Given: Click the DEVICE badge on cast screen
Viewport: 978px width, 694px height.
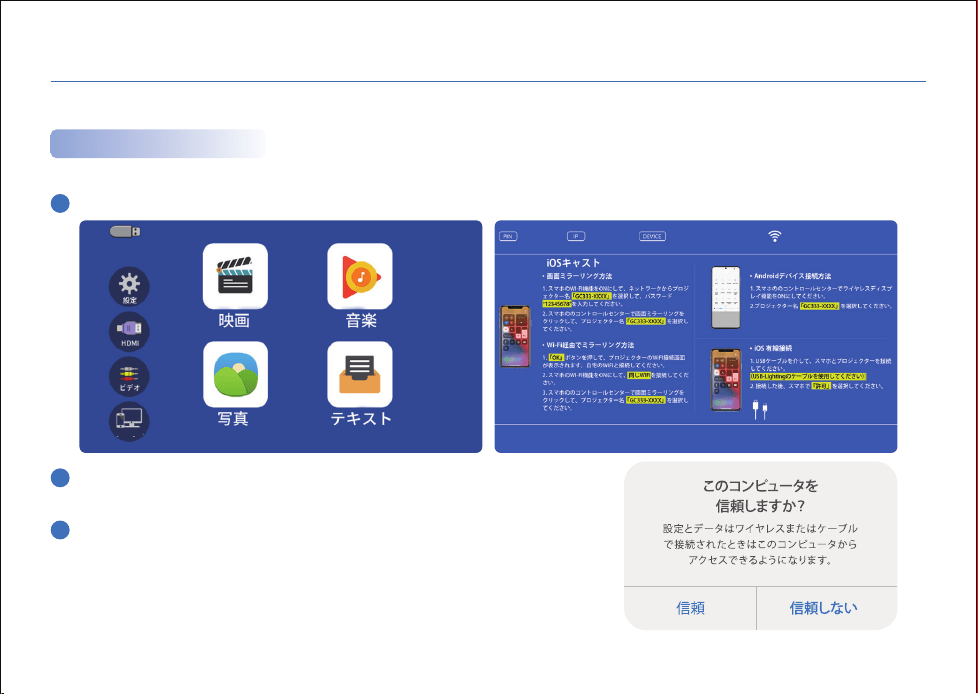Looking at the screenshot, I should (652, 236).
